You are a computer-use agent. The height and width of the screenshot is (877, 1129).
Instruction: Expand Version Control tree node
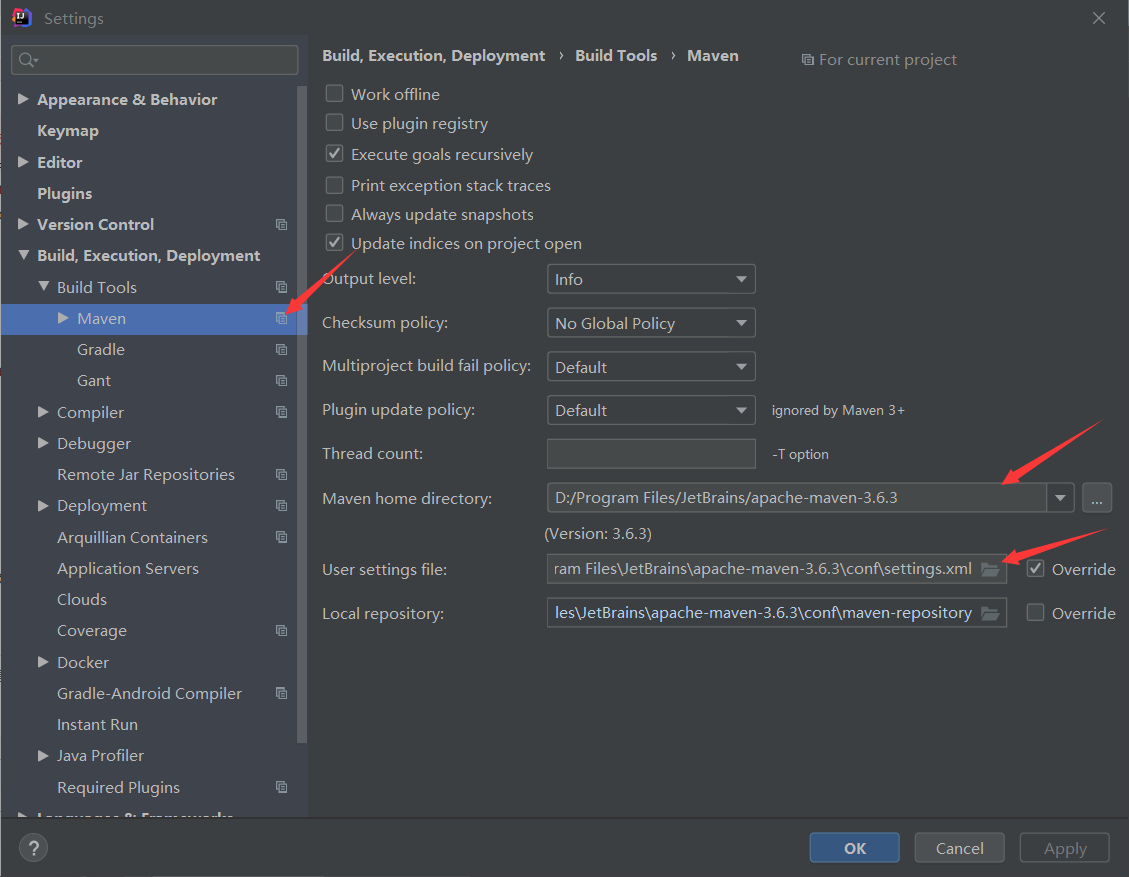tap(23, 224)
